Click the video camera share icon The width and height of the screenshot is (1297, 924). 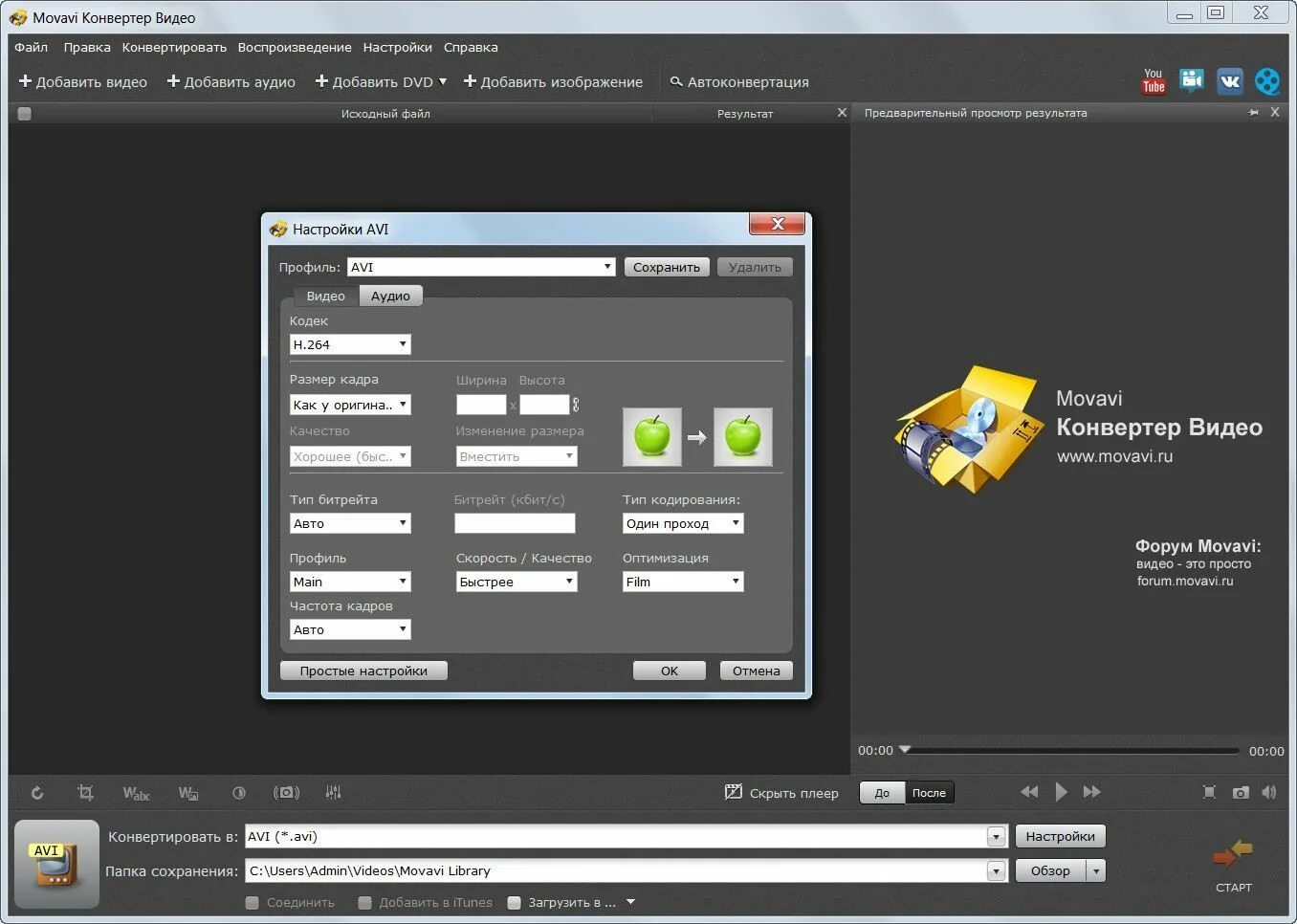tap(1191, 81)
